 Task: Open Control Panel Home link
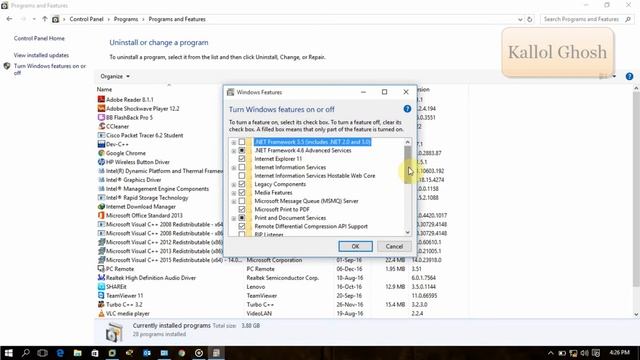39,38
